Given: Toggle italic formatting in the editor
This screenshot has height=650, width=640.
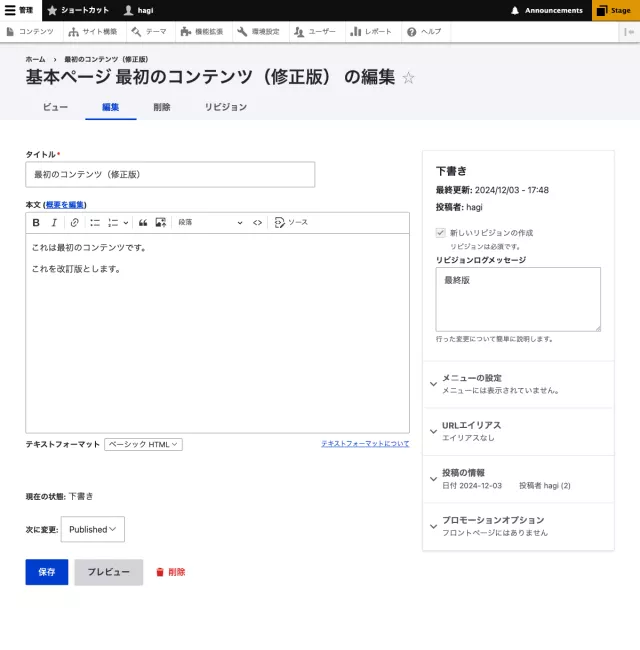Looking at the screenshot, I should tap(54, 223).
